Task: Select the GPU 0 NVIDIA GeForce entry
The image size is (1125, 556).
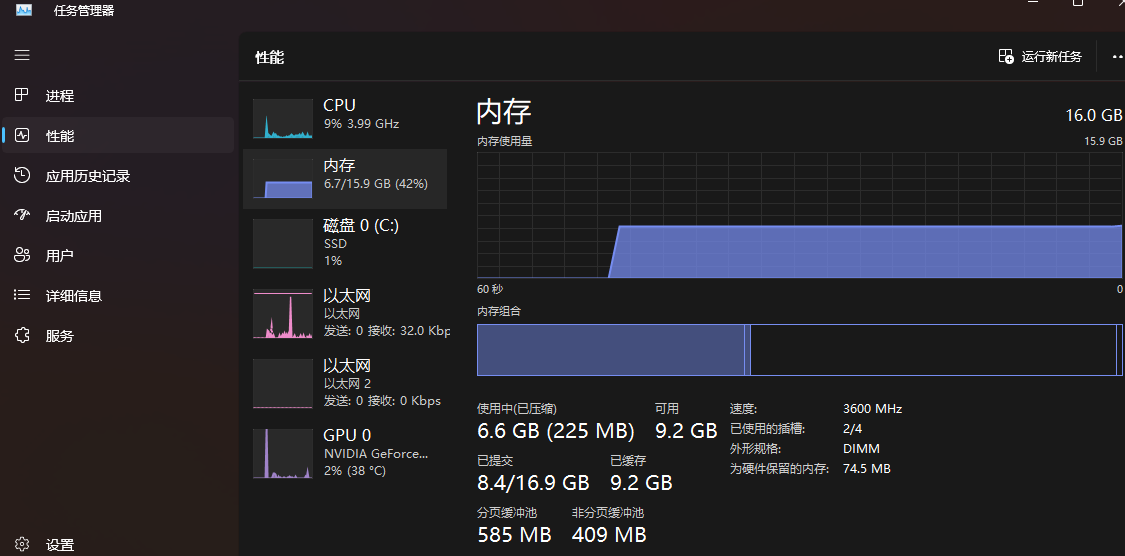Action: [x=345, y=453]
